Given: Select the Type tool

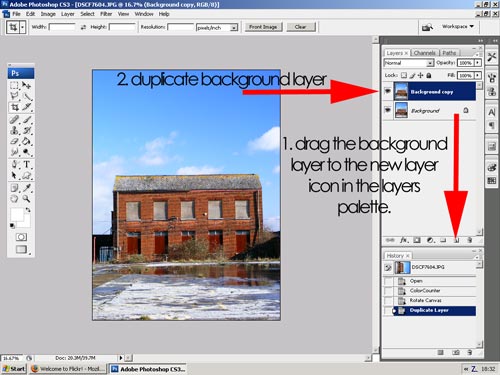Looking at the screenshot, I should 27,164.
